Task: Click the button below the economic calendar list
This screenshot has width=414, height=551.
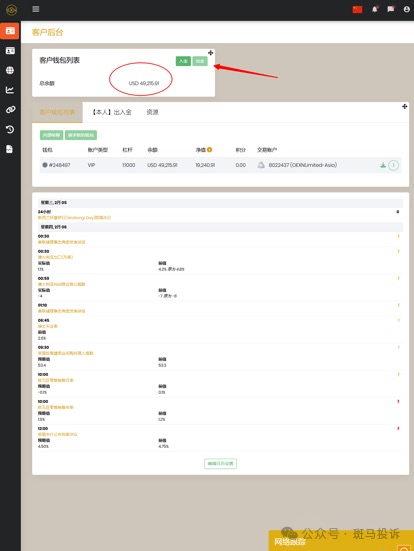Action: [220, 464]
